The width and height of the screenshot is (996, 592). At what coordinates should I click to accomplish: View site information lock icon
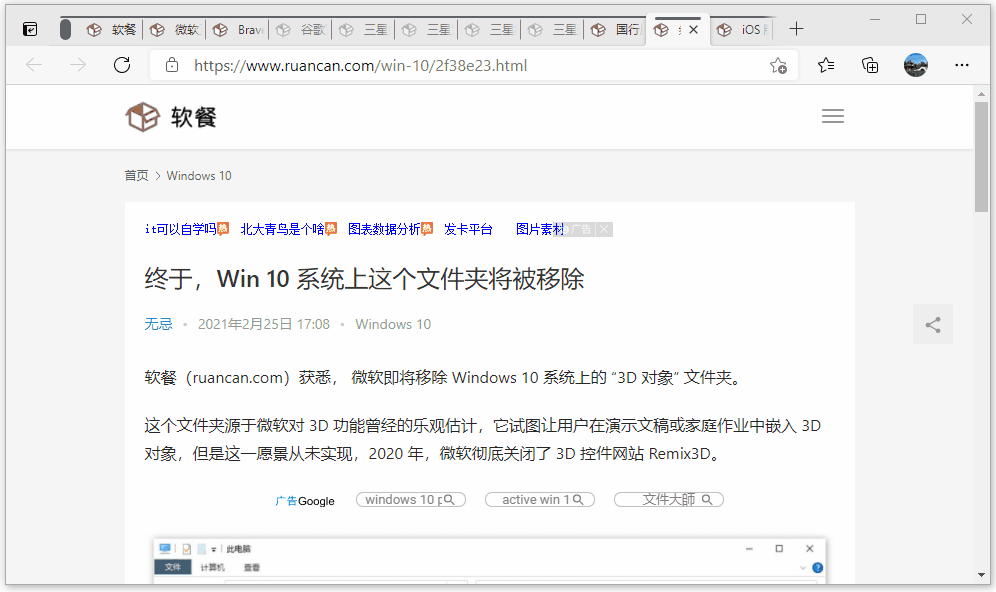[x=172, y=65]
